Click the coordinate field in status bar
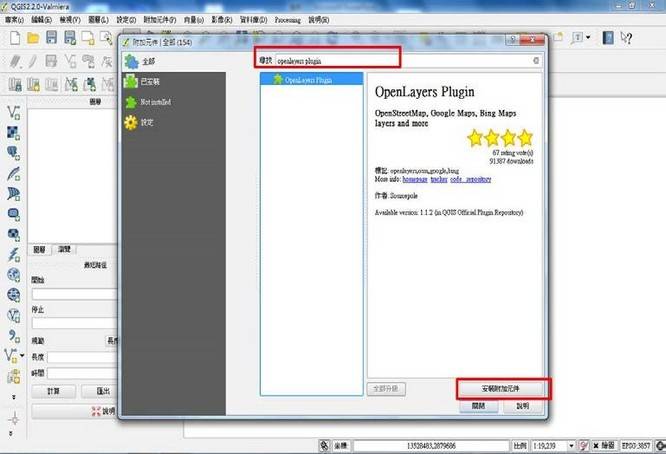 (x=431, y=446)
